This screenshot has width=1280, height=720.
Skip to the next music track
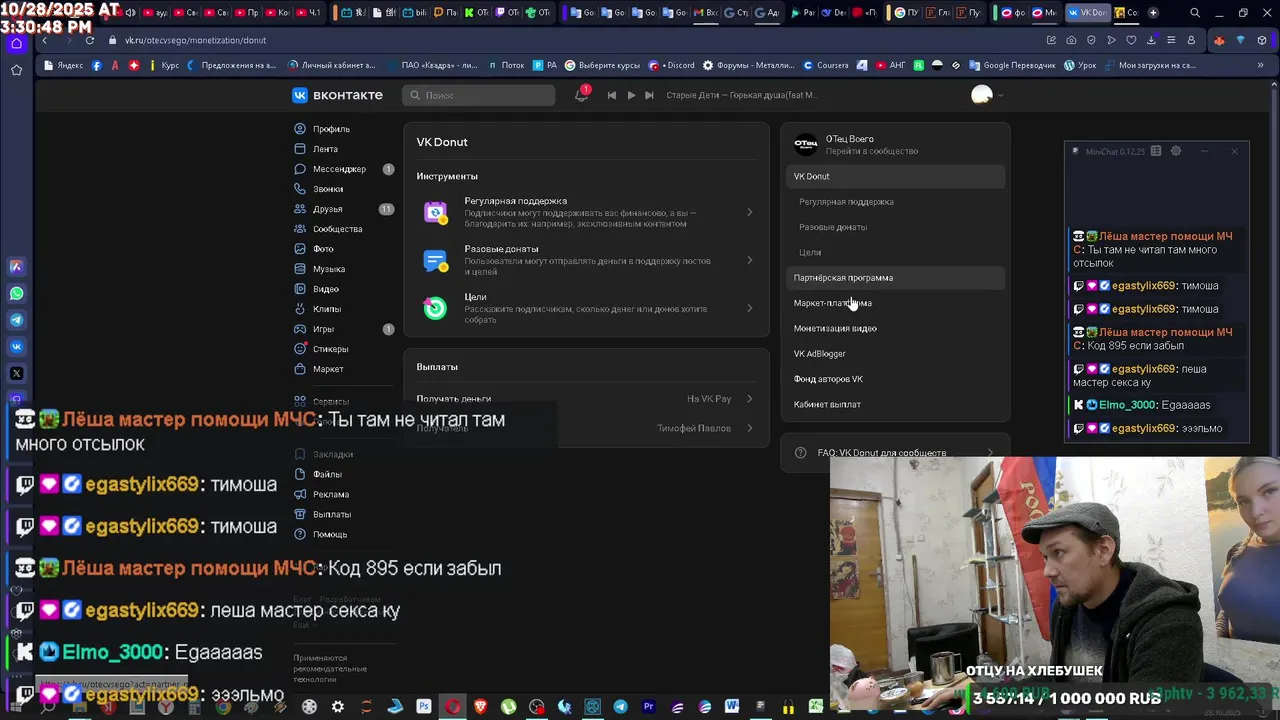click(x=649, y=95)
